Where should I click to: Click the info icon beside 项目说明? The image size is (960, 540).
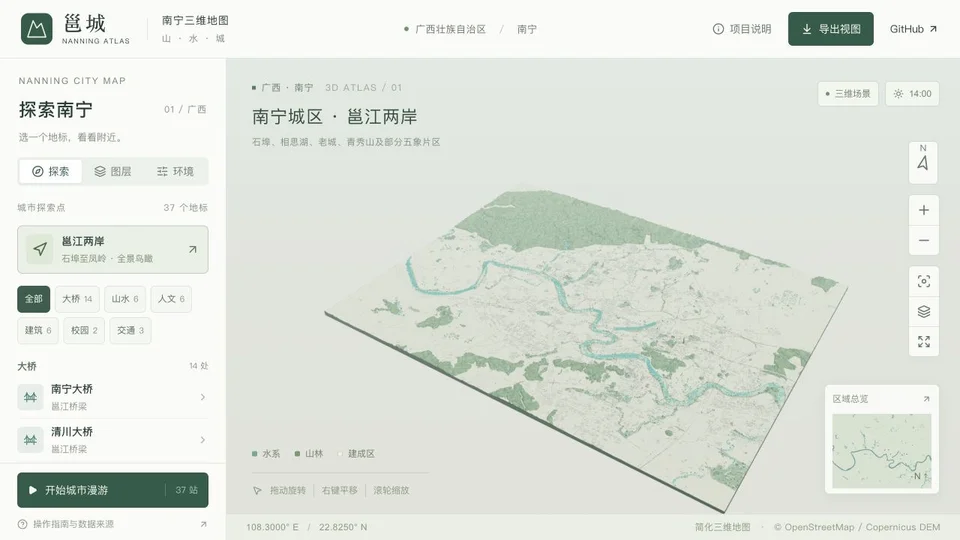(718, 29)
